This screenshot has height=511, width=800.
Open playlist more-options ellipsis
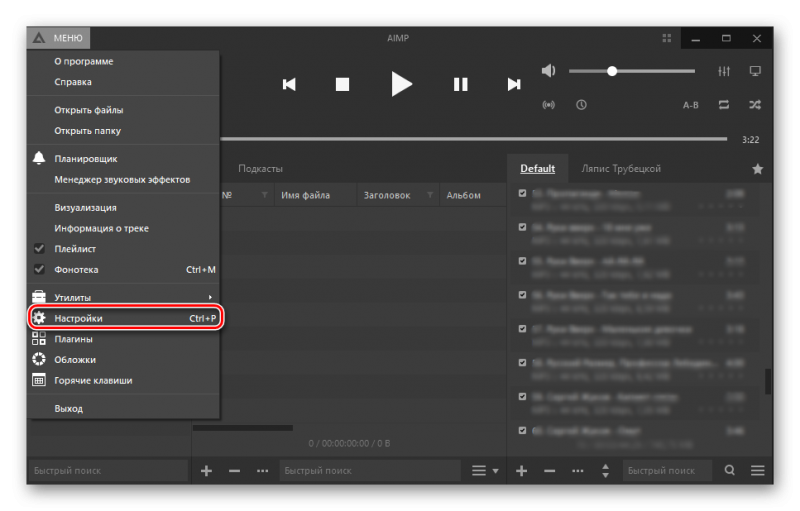pos(578,471)
